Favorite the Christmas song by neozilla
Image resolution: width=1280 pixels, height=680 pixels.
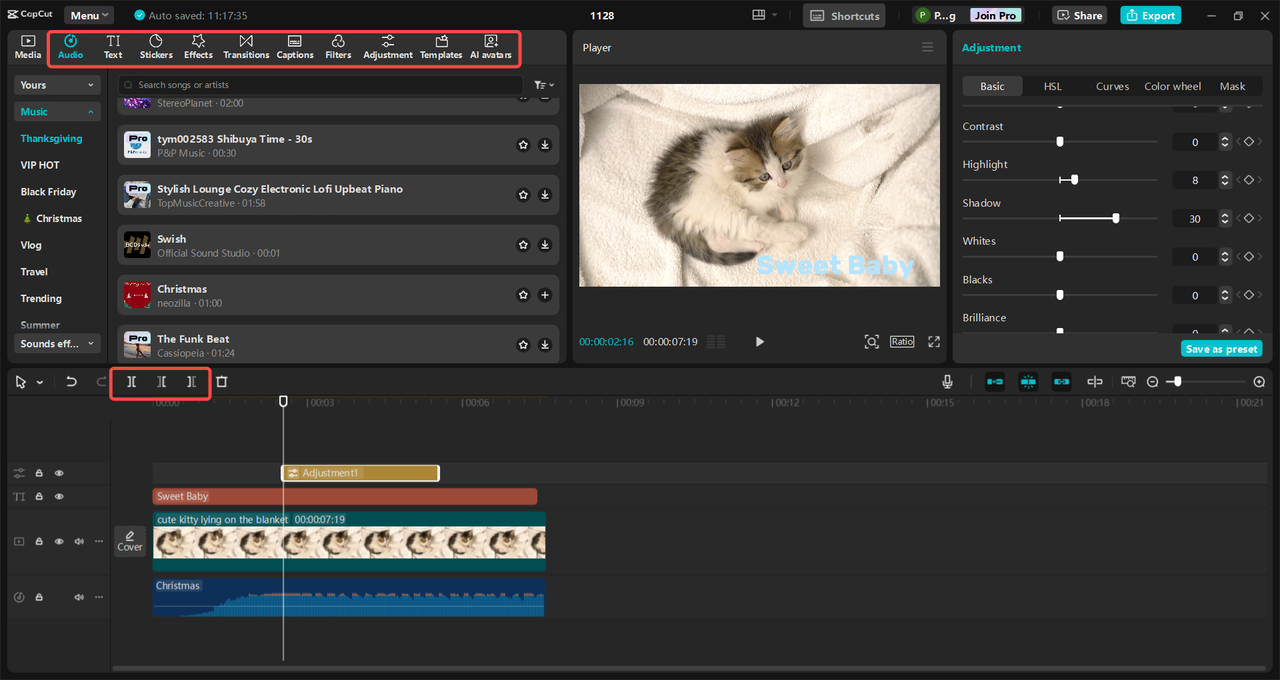523,295
